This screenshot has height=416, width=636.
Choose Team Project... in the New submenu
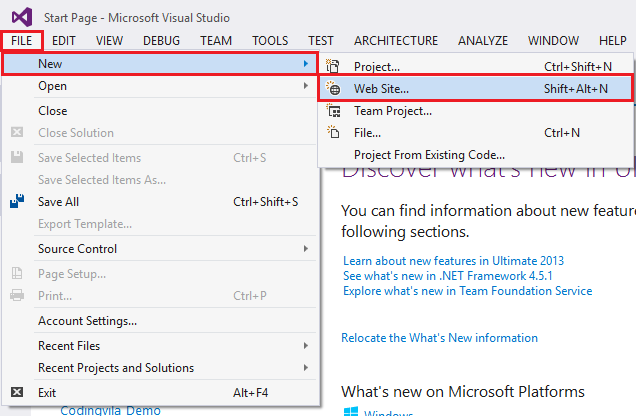(475, 111)
